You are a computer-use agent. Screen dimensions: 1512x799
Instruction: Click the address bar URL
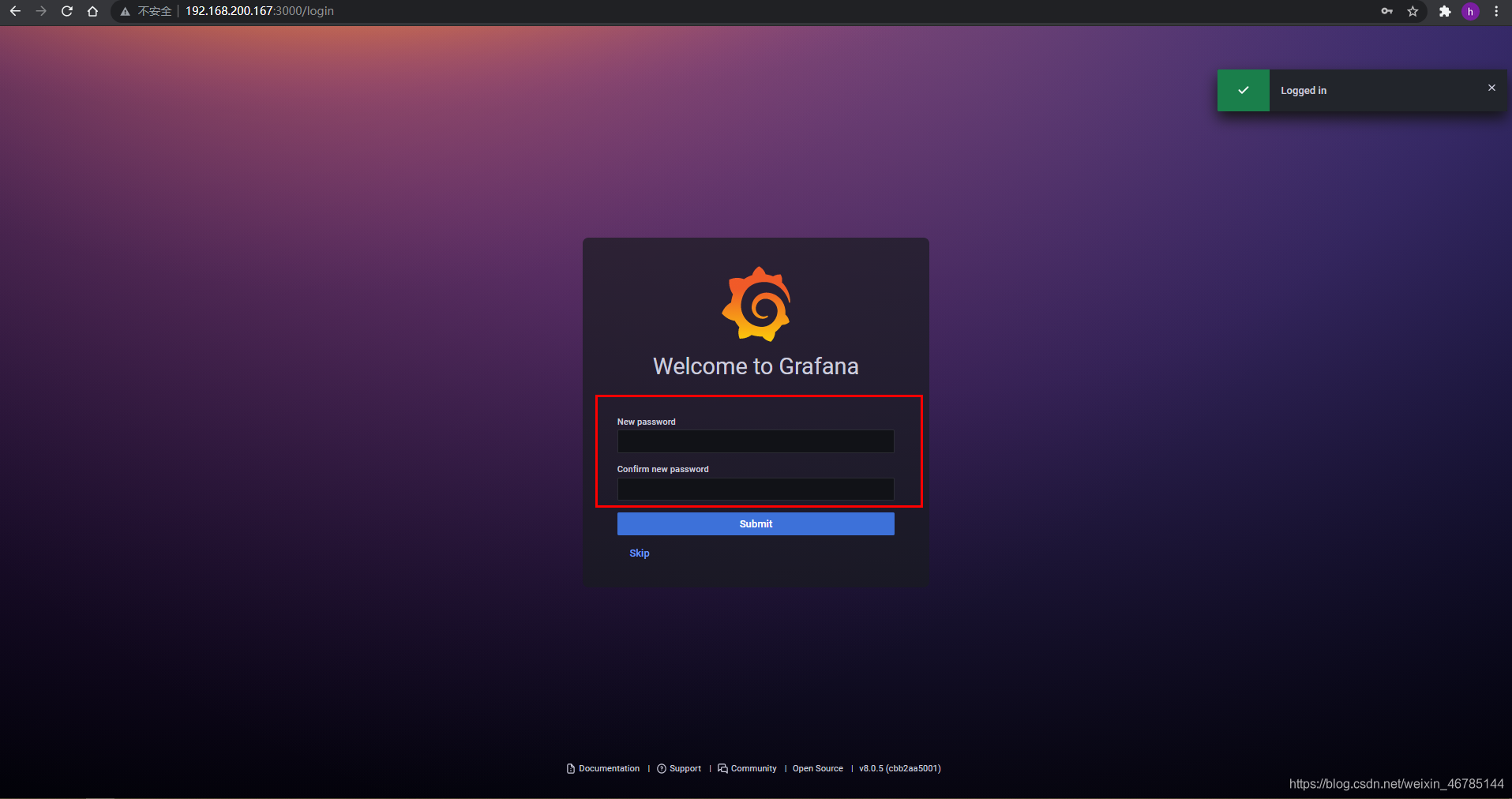point(260,11)
